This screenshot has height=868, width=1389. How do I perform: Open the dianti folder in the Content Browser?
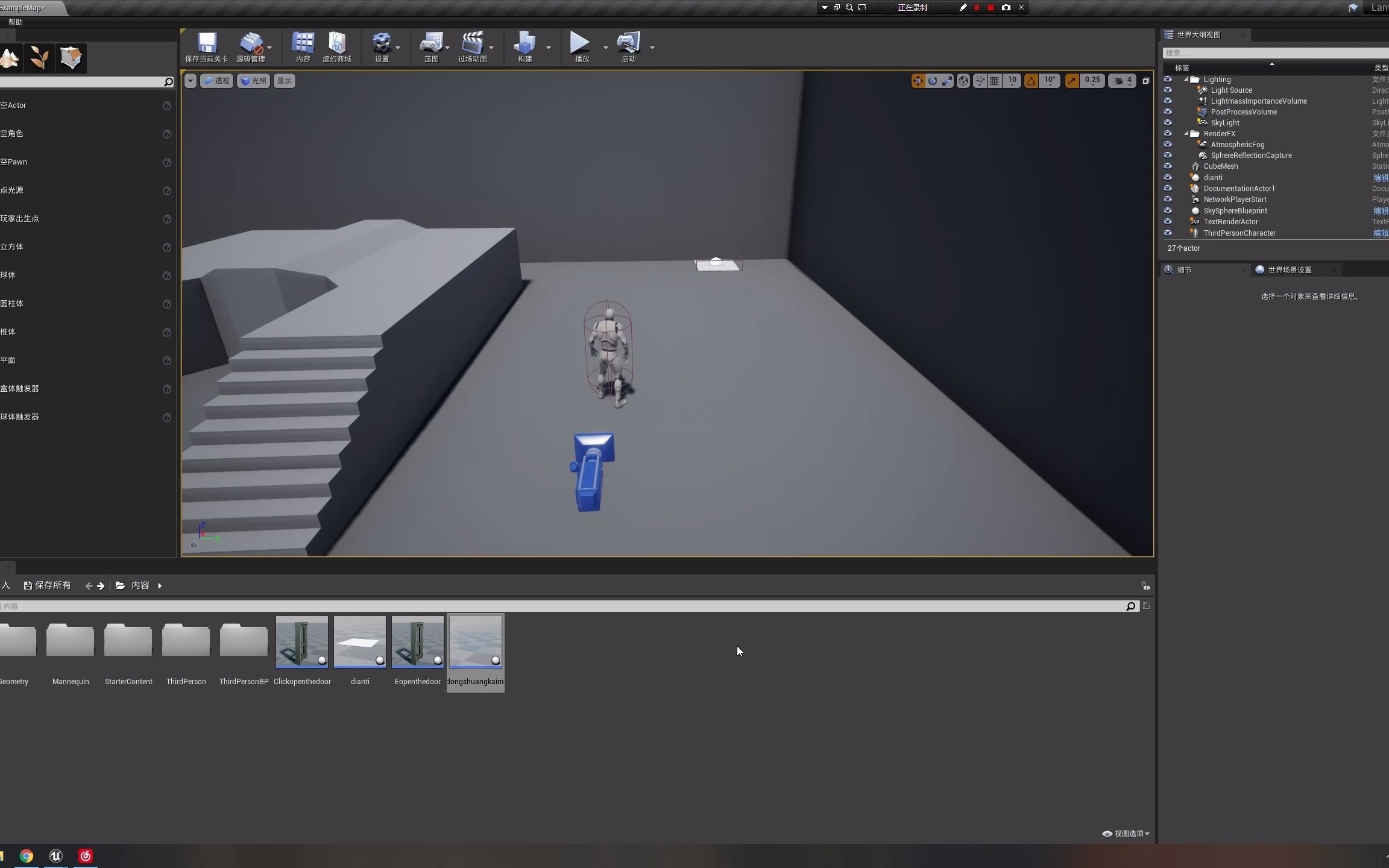point(359,642)
